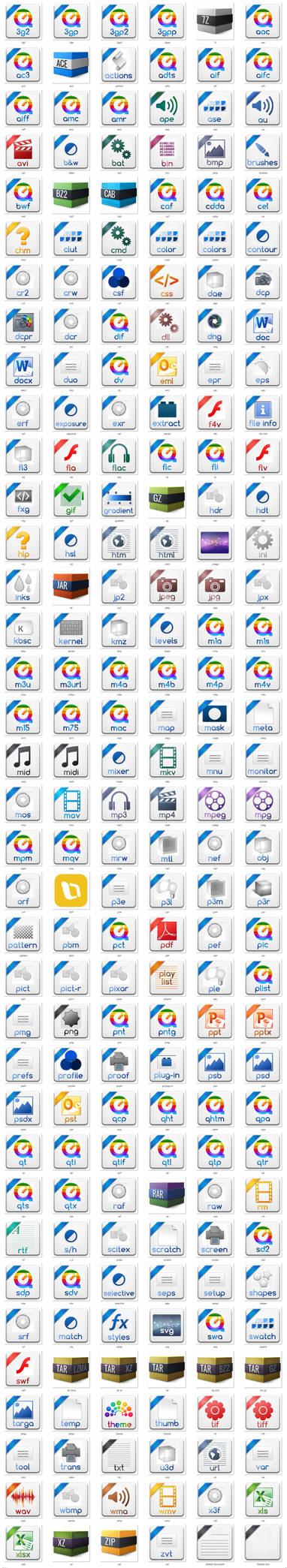The image size is (287, 1568).
Task: Click the gradient file icon
Action: coord(119,501)
